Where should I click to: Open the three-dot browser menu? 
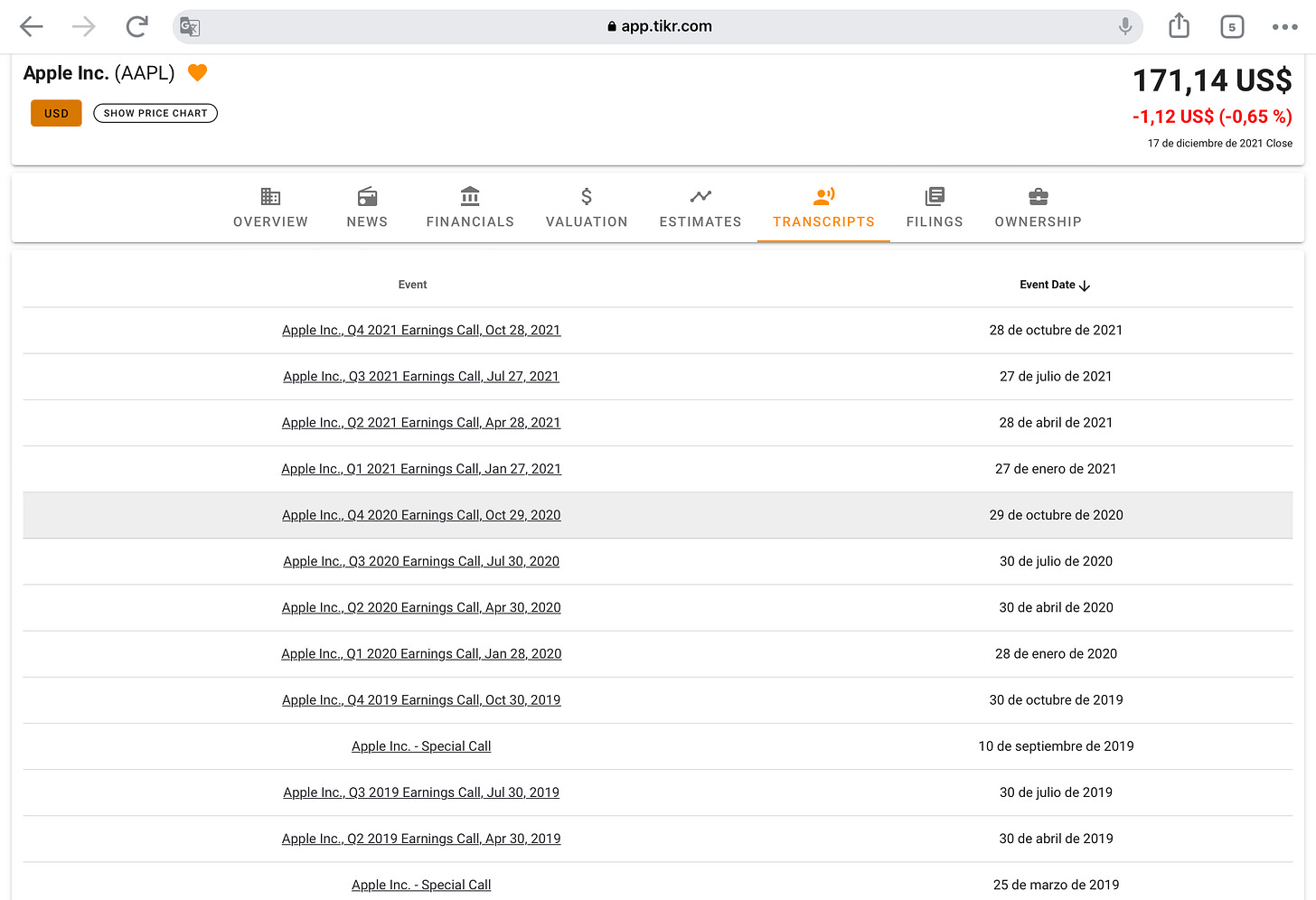[1284, 27]
